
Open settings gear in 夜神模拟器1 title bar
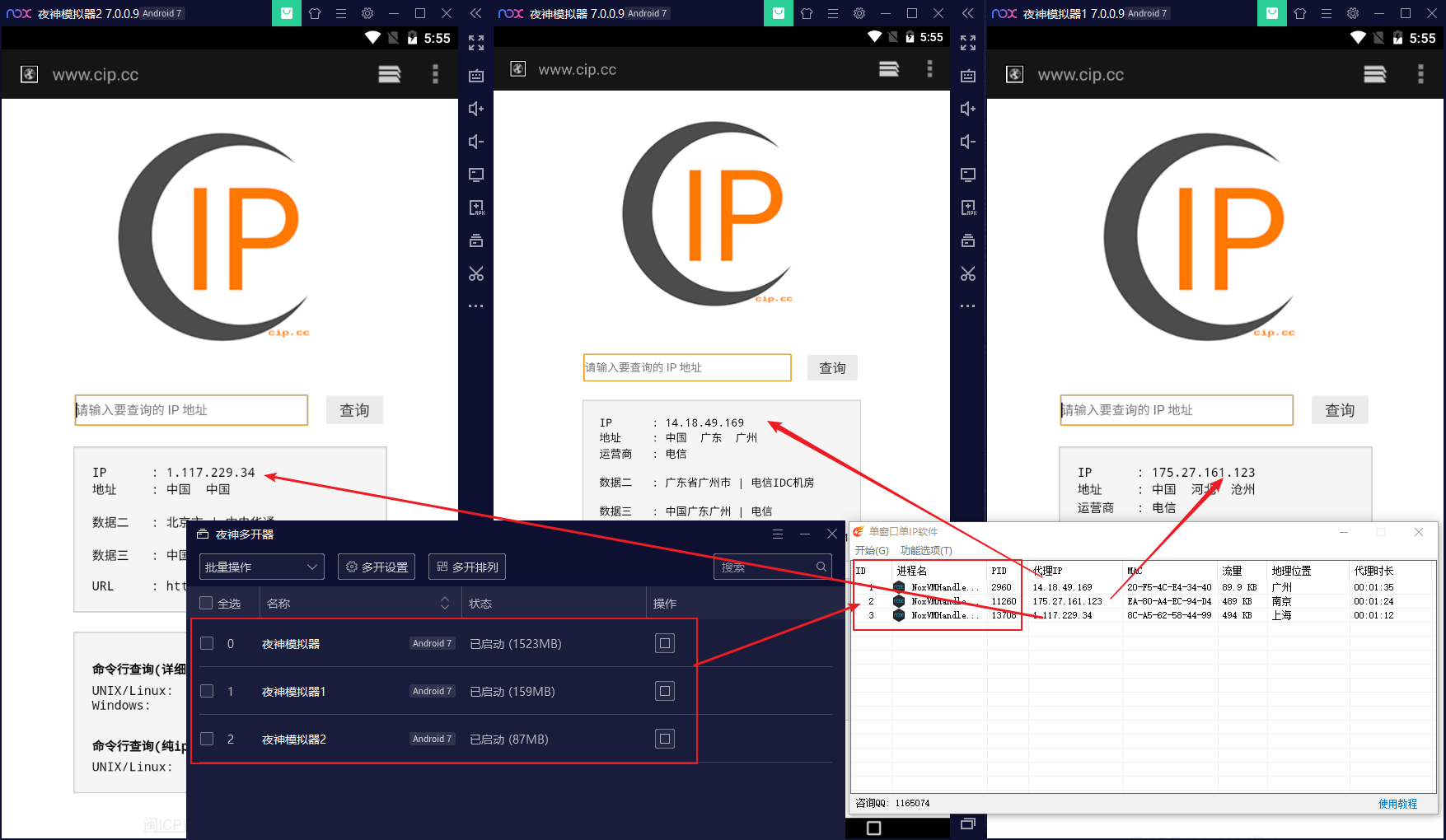click(1353, 13)
